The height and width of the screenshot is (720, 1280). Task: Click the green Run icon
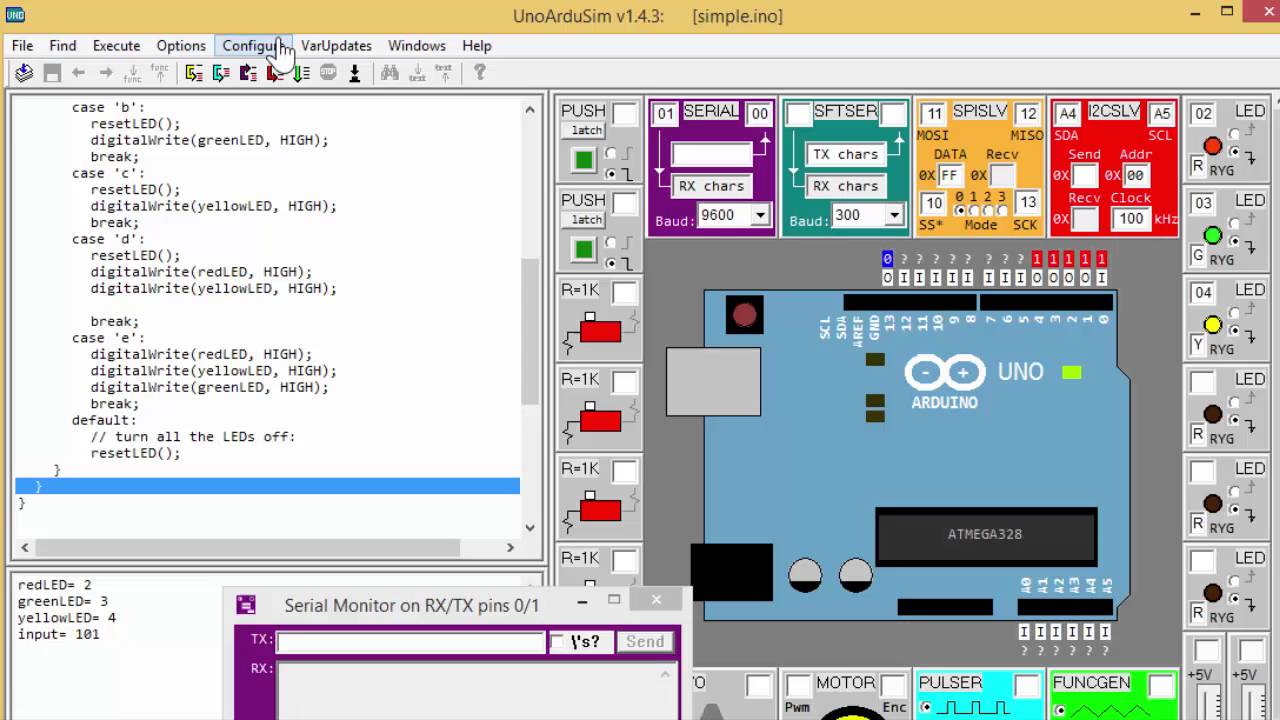[300, 73]
